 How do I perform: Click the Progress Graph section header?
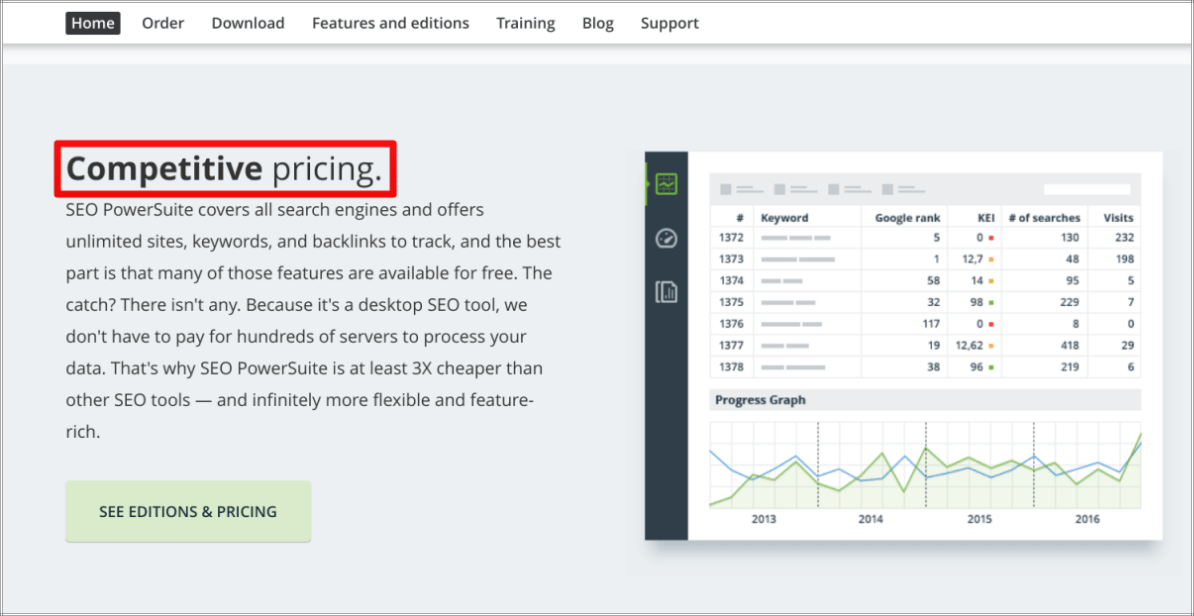760,400
